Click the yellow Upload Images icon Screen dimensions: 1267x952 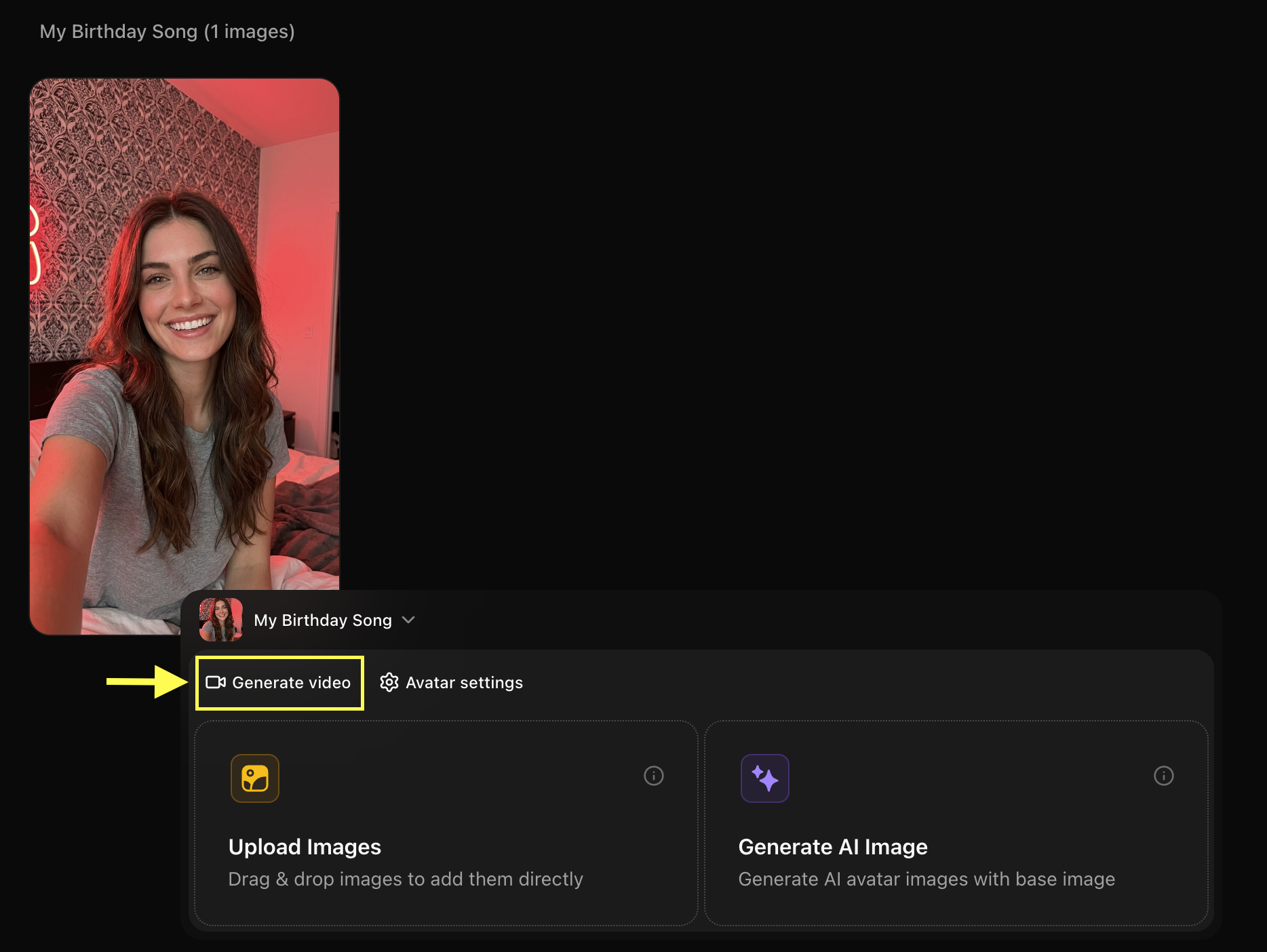tap(255, 778)
